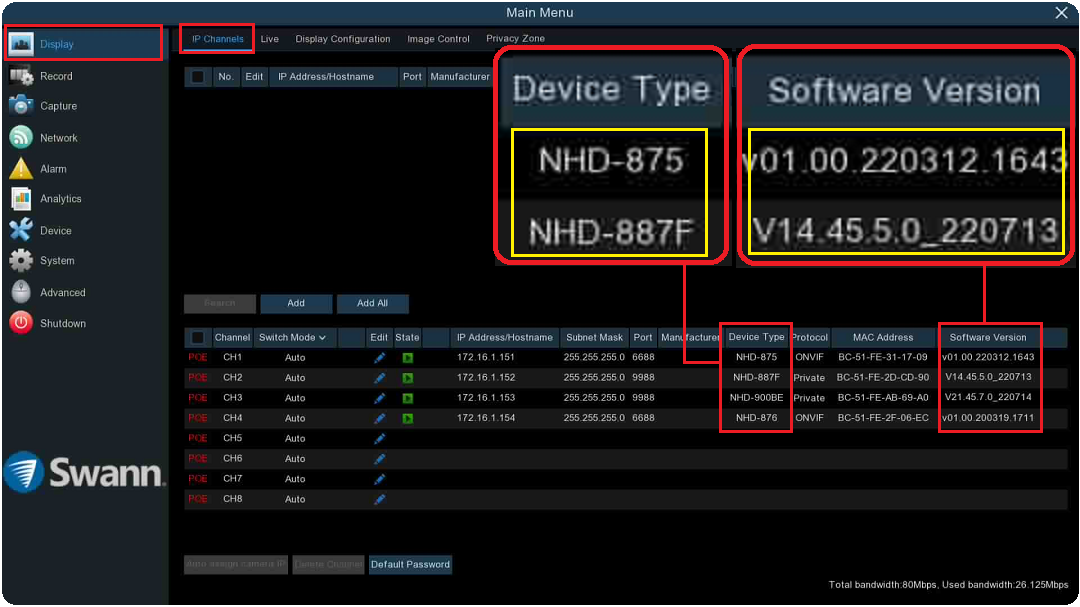This screenshot has height=607, width=1080.
Task: Open the Capture camera icon
Action: click(21, 106)
